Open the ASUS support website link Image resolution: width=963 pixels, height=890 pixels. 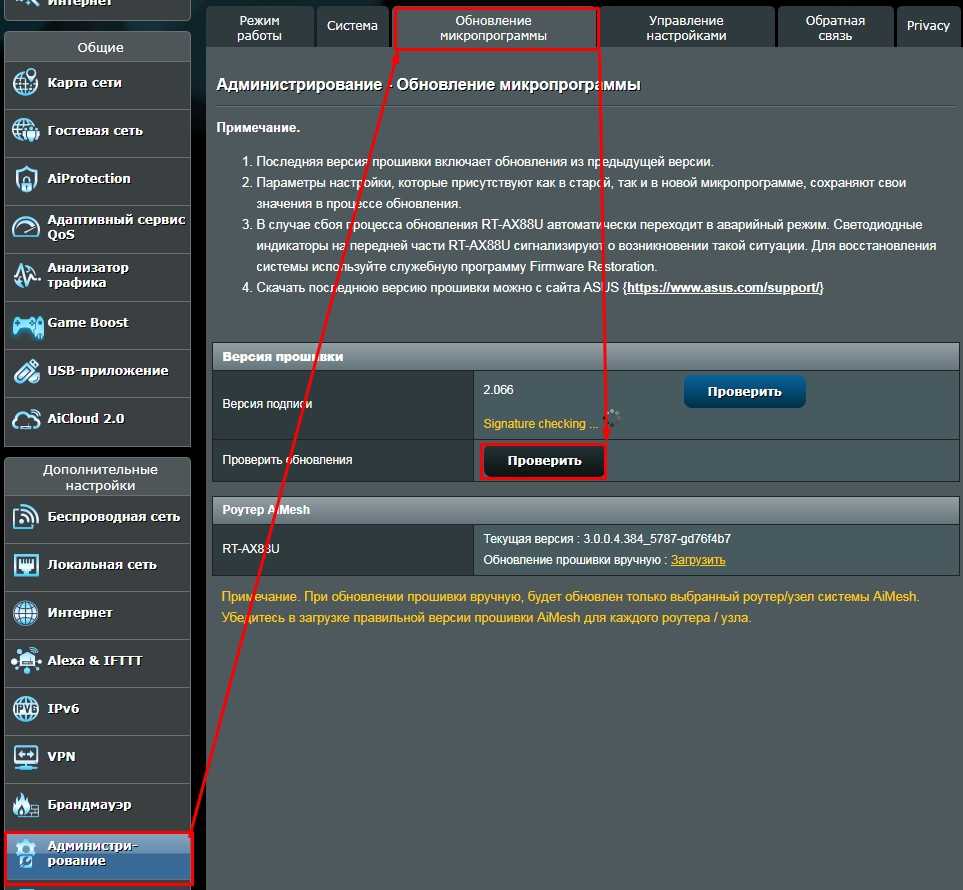click(x=723, y=288)
